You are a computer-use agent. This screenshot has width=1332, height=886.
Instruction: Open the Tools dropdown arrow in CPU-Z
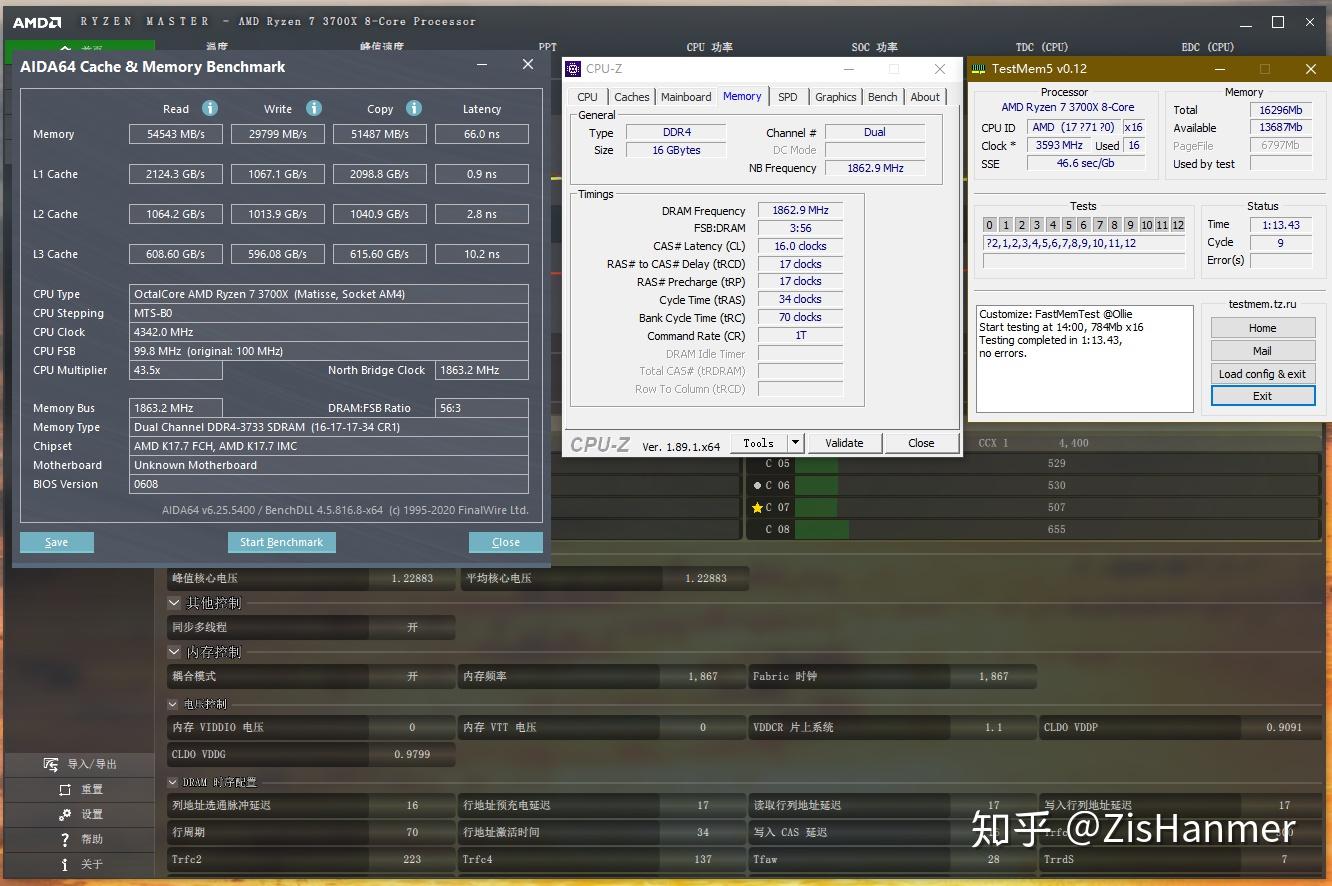point(795,443)
